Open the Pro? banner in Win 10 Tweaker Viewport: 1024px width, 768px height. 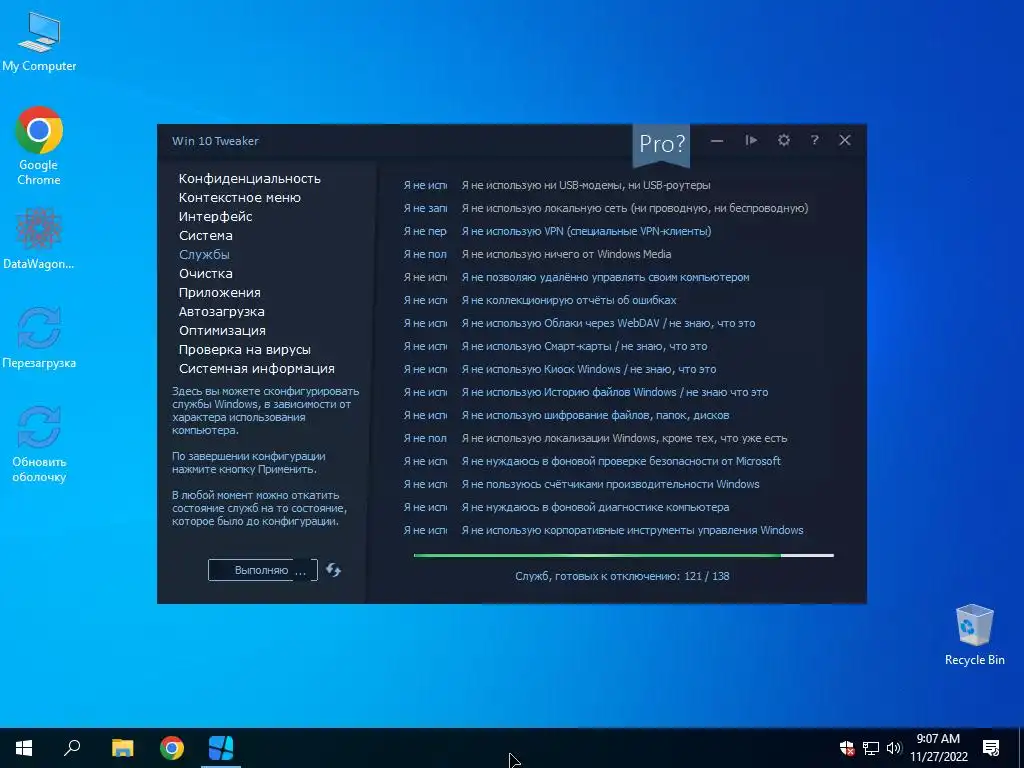[661, 144]
